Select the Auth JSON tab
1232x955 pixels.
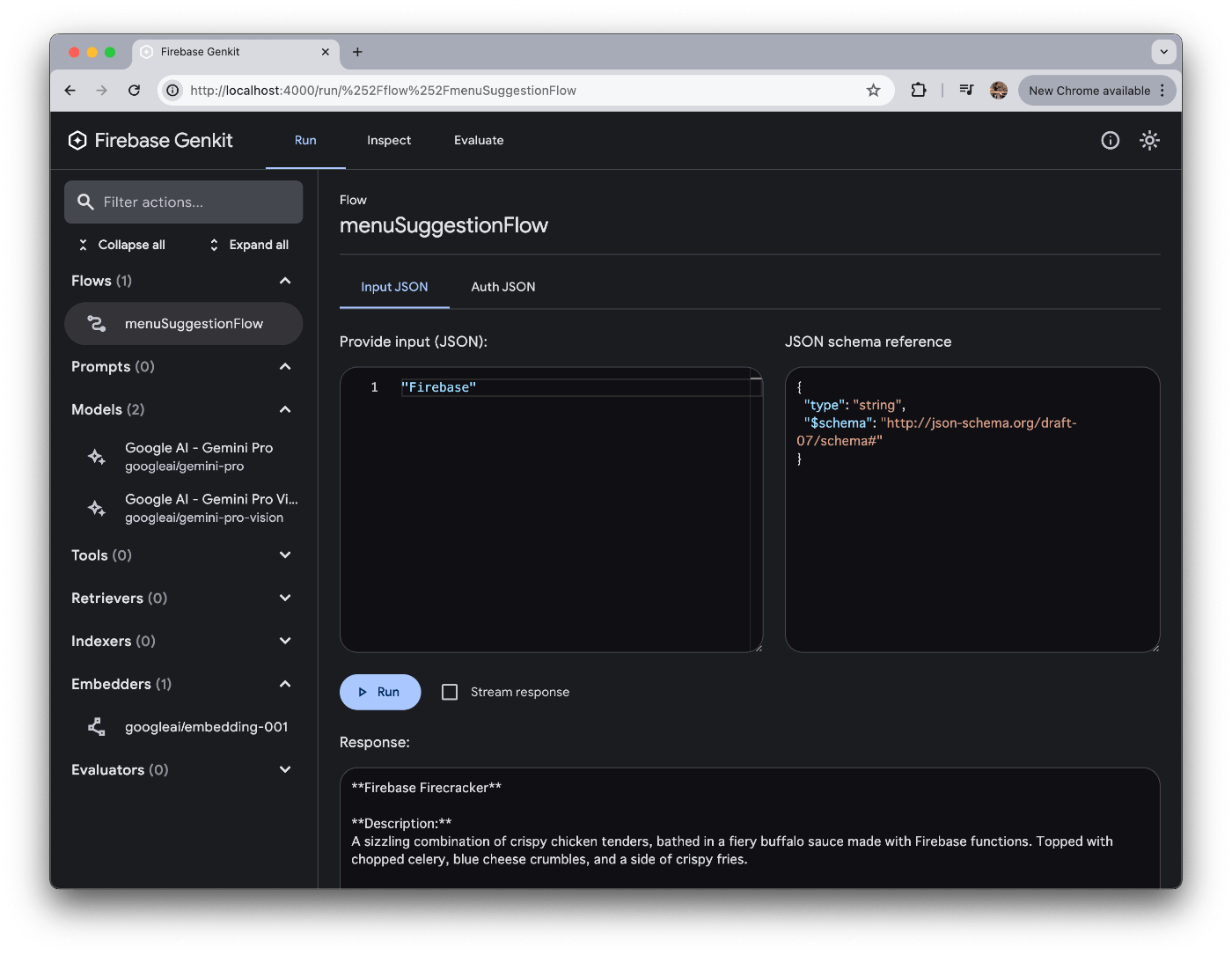coord(503,287)
